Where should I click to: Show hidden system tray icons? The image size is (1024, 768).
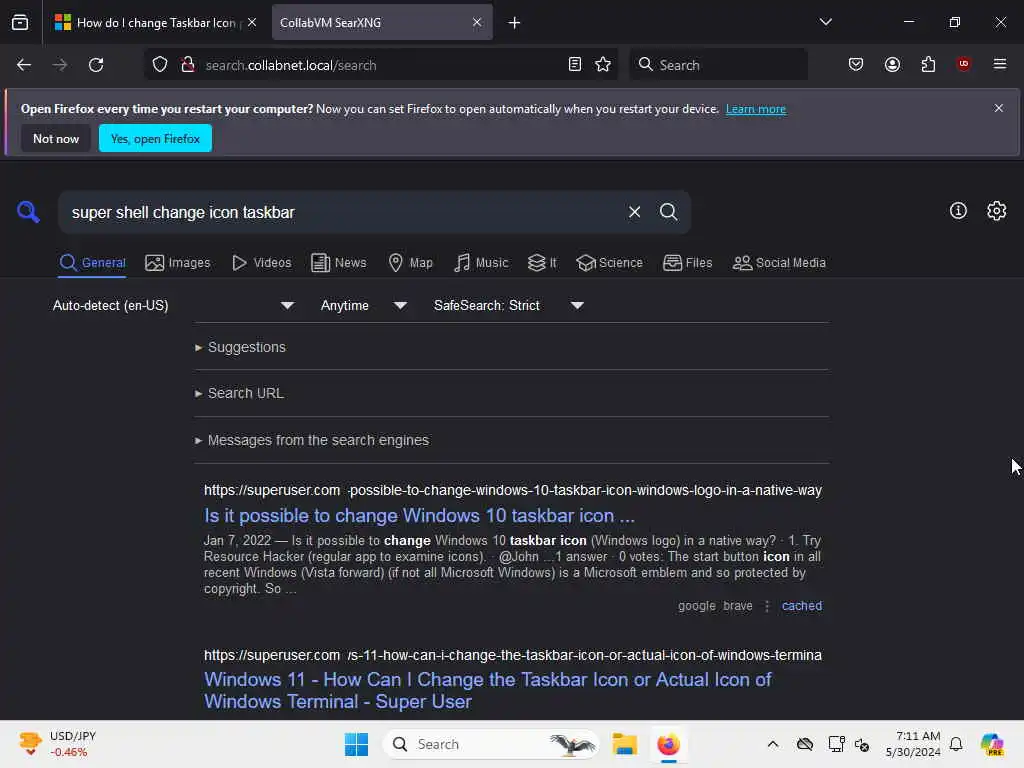click(773, 744)
